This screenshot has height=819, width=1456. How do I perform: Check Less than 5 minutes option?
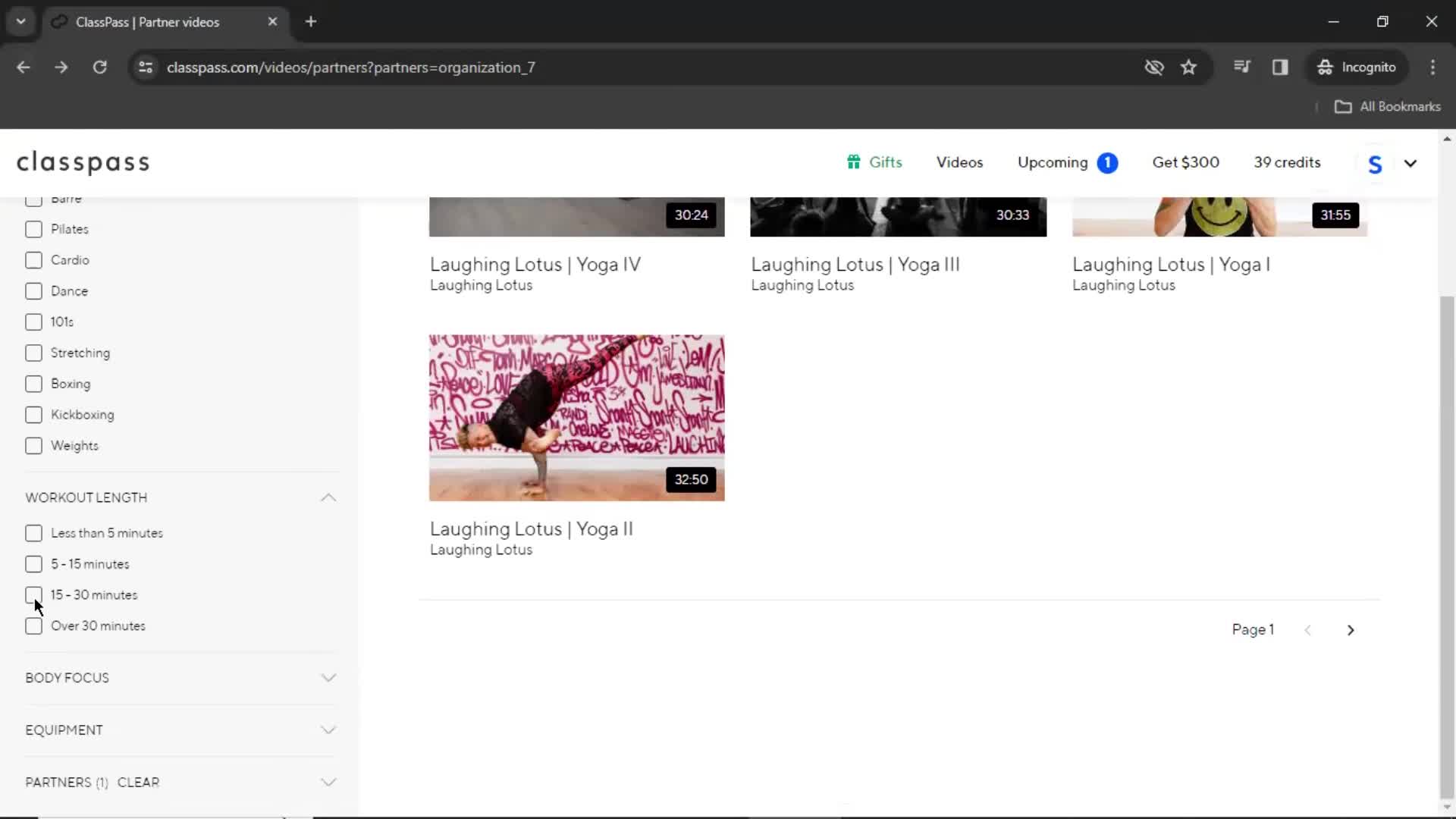[33, 533]
